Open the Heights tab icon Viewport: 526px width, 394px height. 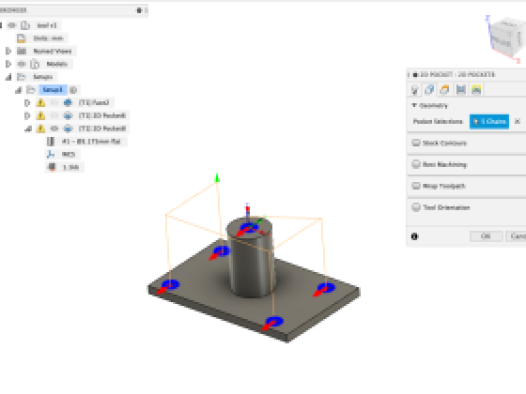point(445,90)
